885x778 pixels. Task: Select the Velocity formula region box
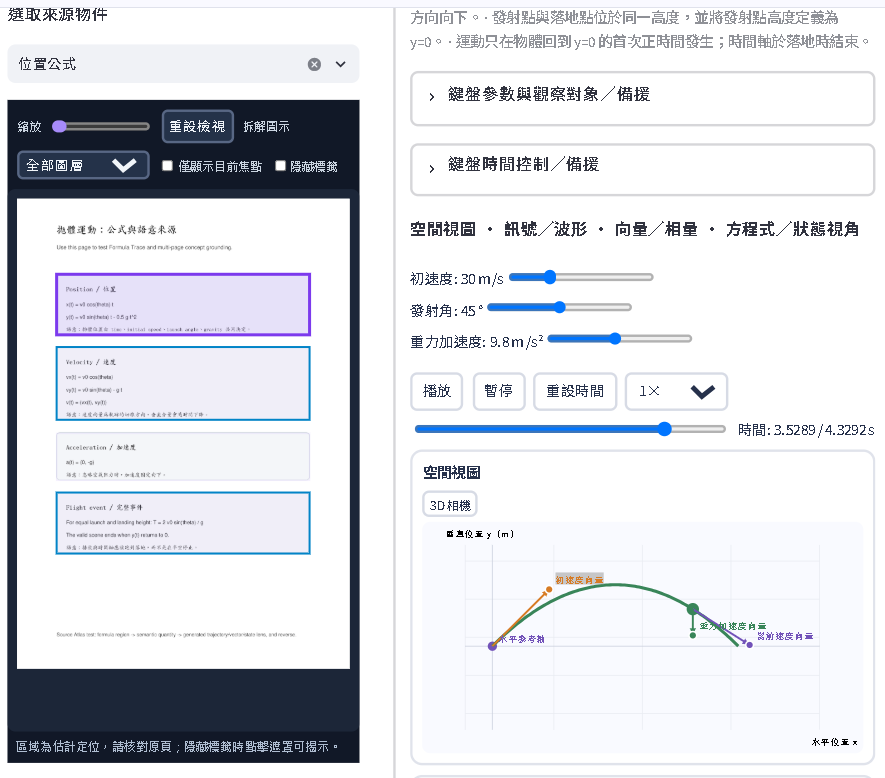(183, 383)
